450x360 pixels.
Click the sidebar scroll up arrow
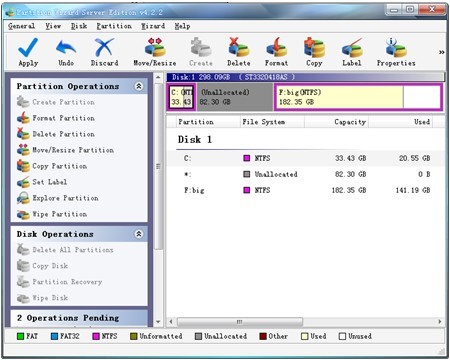coord(158,78)
